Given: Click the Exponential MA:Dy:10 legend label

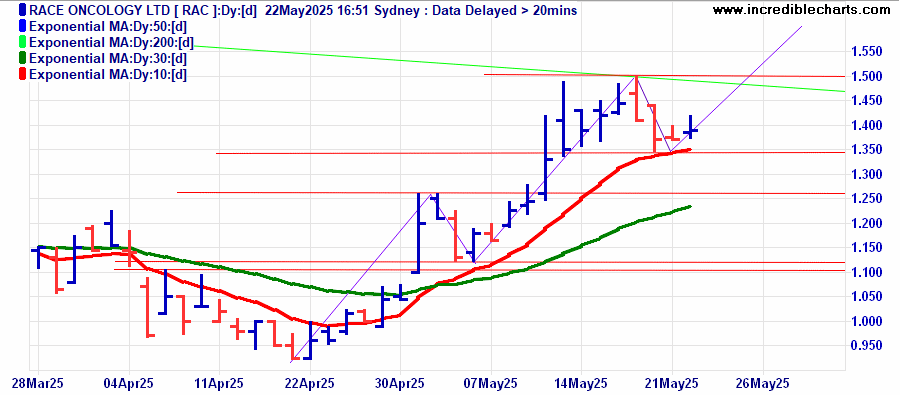Looking at the screenshot, I should (x=108, y=75).
